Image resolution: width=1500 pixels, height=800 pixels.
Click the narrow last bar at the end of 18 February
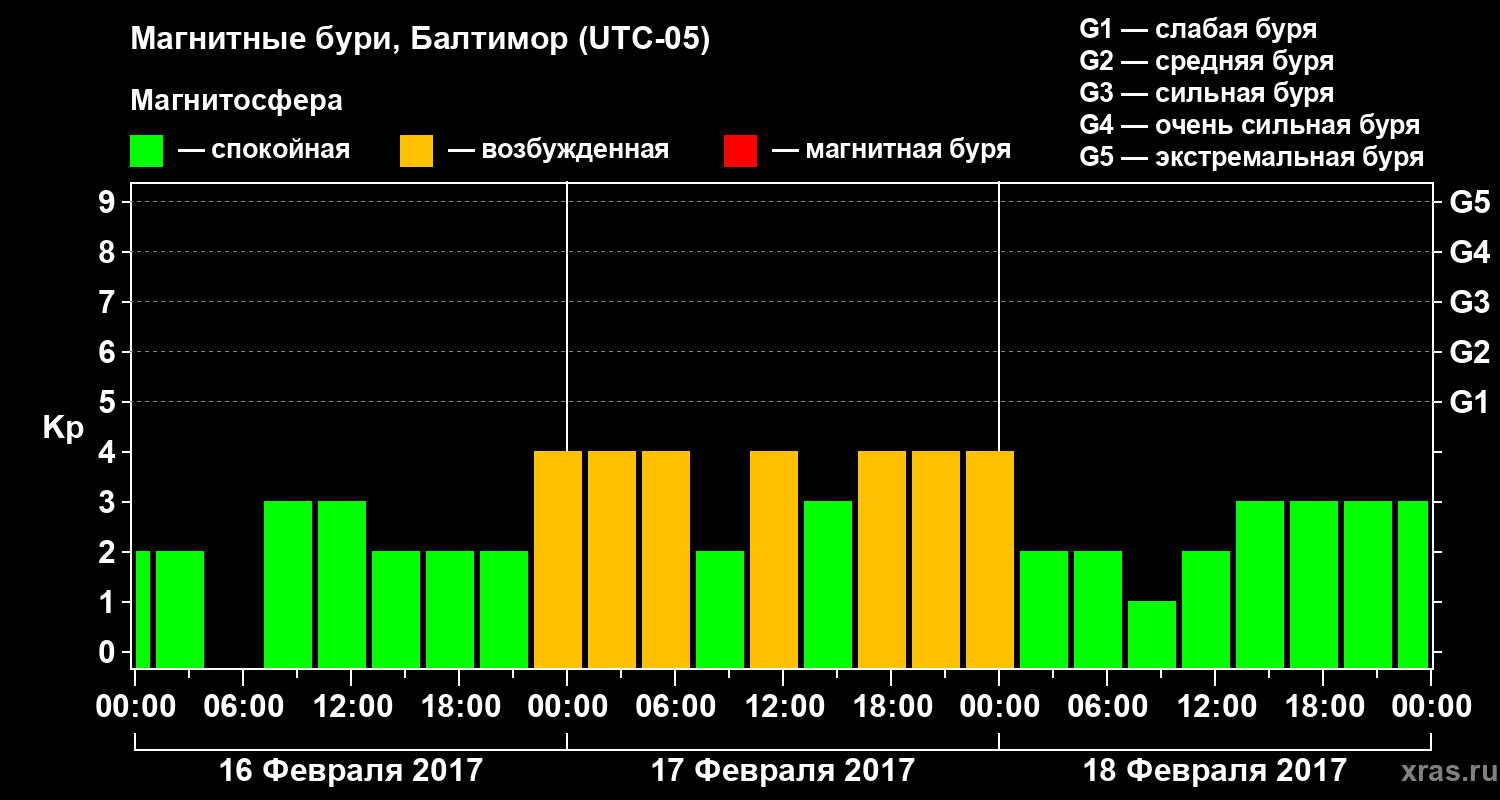[x=1413, y=584]
